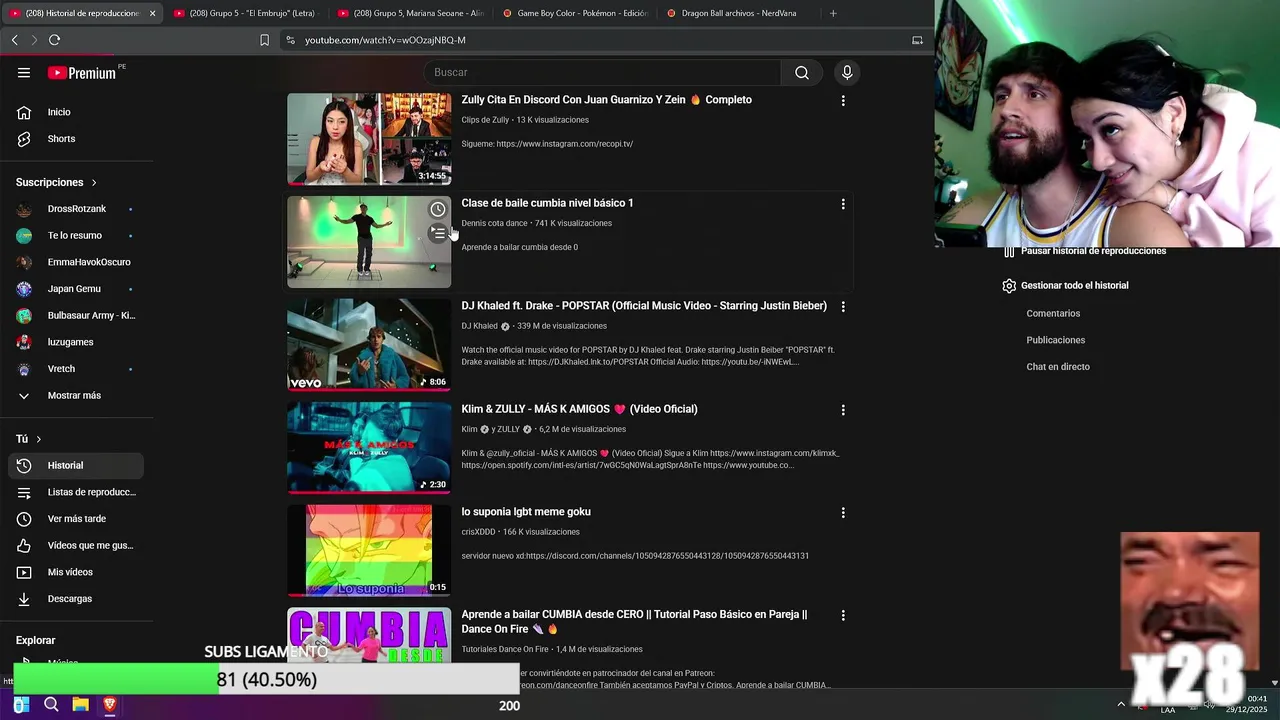Image resolution: width=1280 pixels, height=720 pixels.
Task: Open options for Clase de baile cumbia video
Action: tap(843, 204)
